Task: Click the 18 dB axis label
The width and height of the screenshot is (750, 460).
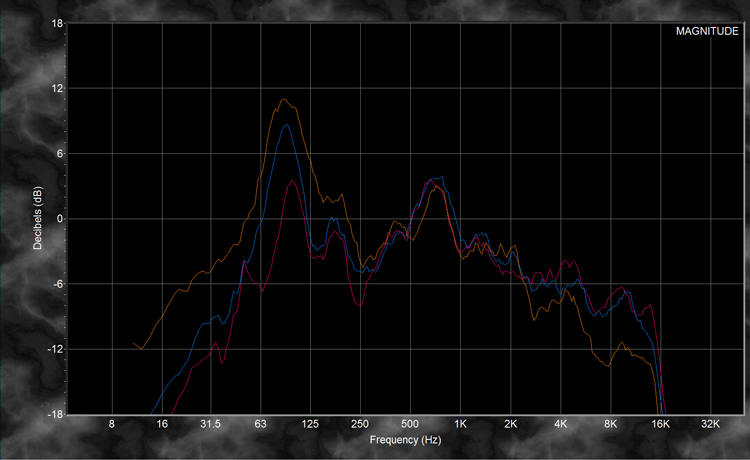Action: click(x=57, y=23)
